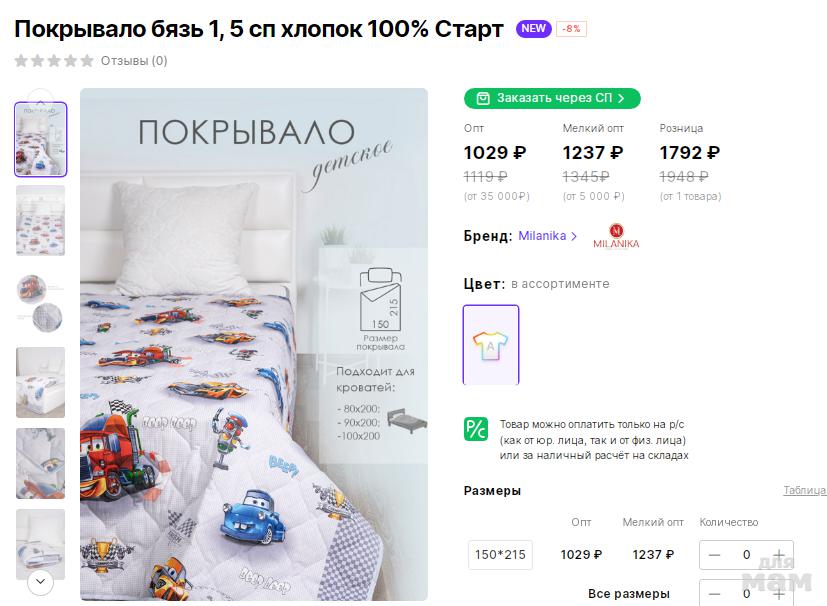Click the star rating icons
The width and height of the screenshot is (827, 606).
tap(54, 61)
